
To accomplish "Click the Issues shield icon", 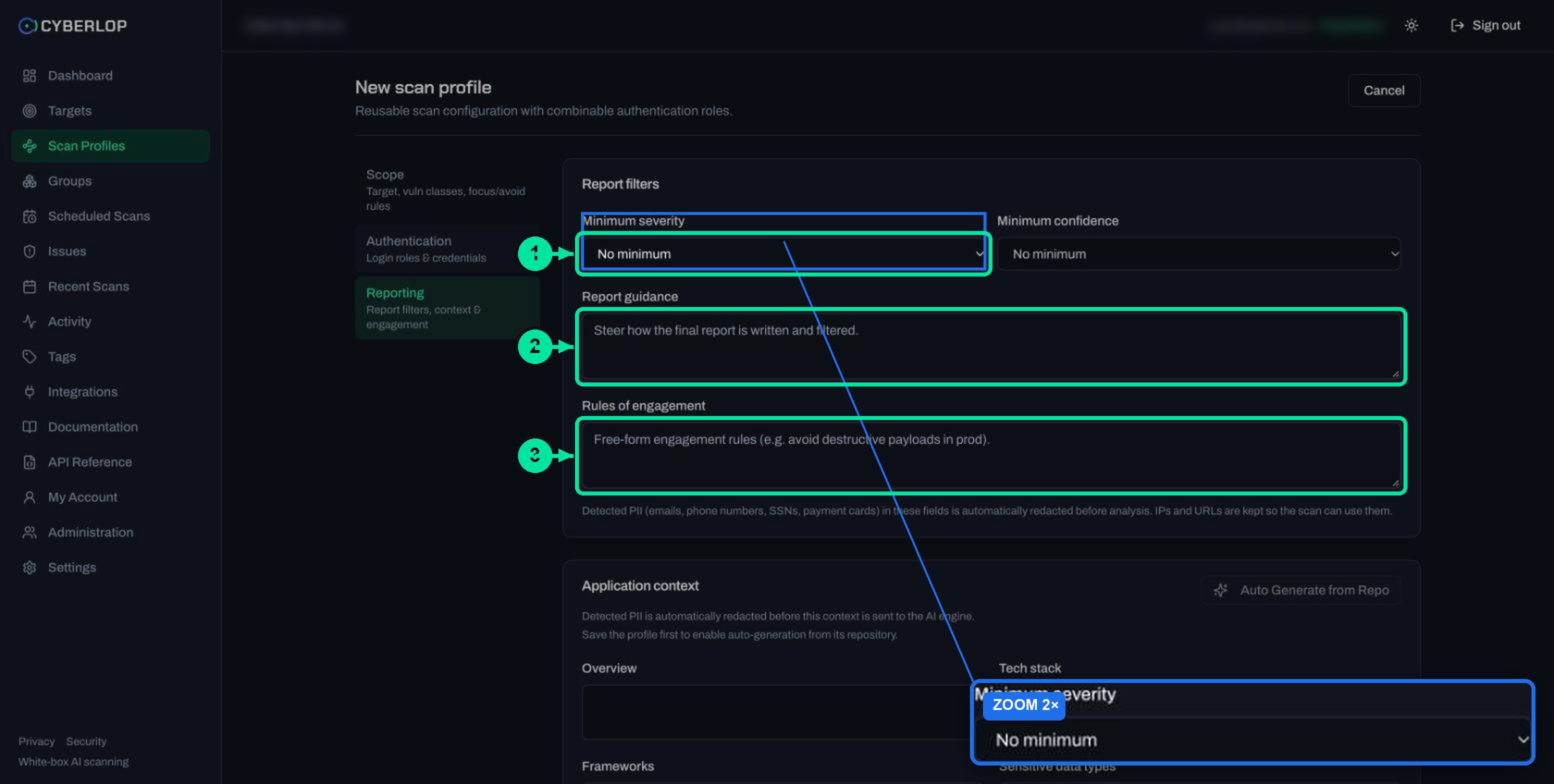I will pos(29,251).
